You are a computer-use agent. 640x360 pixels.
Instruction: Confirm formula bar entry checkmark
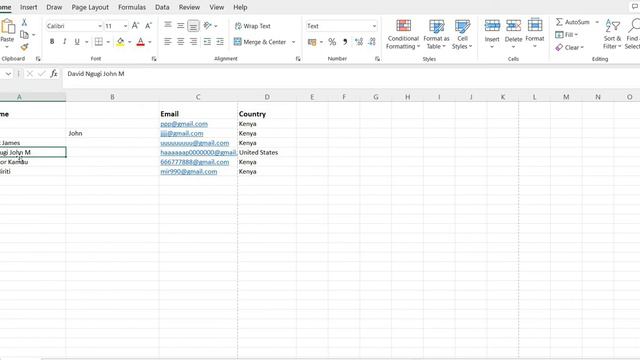click(41, 73)
